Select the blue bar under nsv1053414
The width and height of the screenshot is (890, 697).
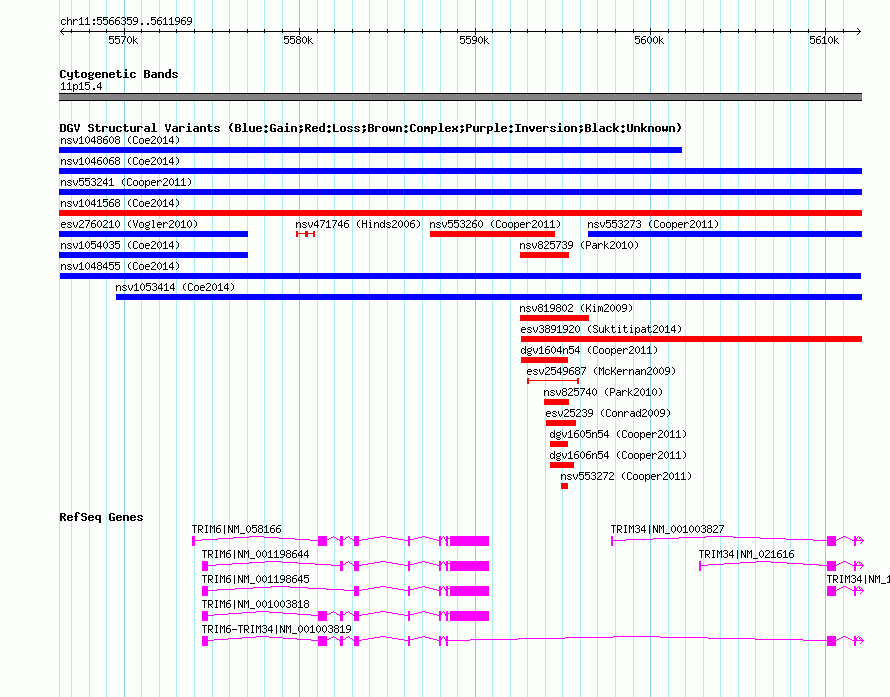489,297
